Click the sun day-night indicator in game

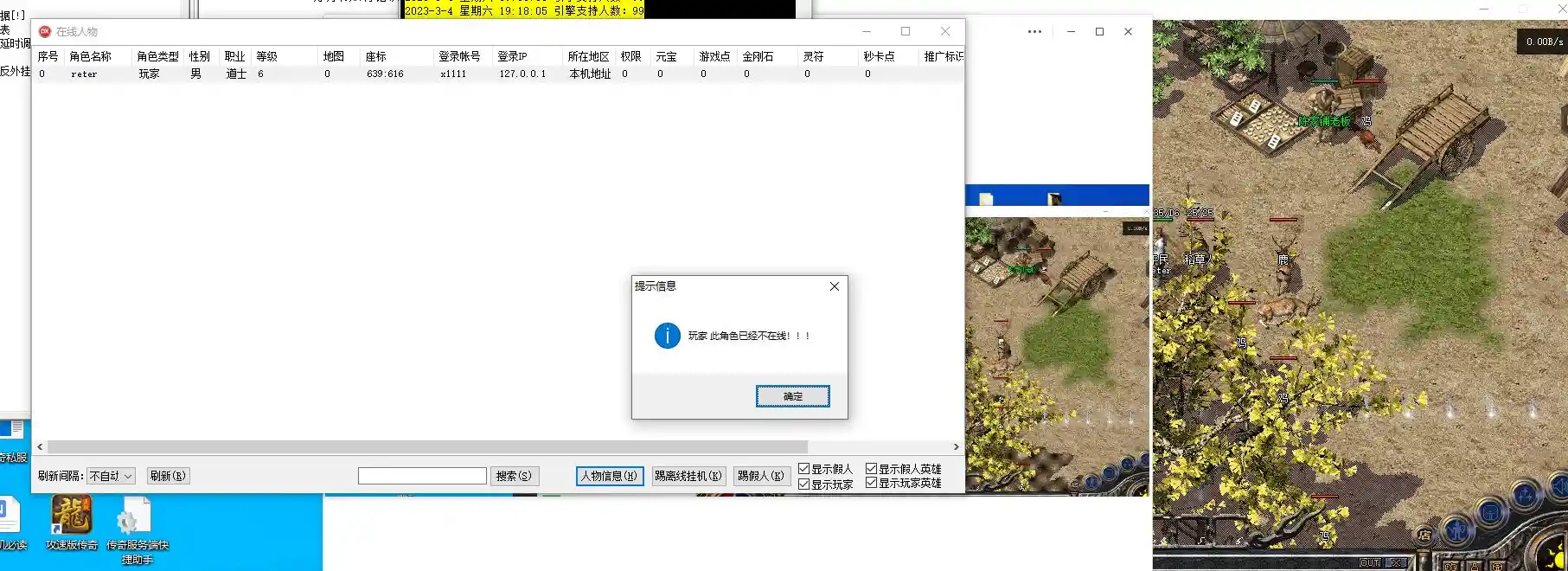[x=1556, y=555]
